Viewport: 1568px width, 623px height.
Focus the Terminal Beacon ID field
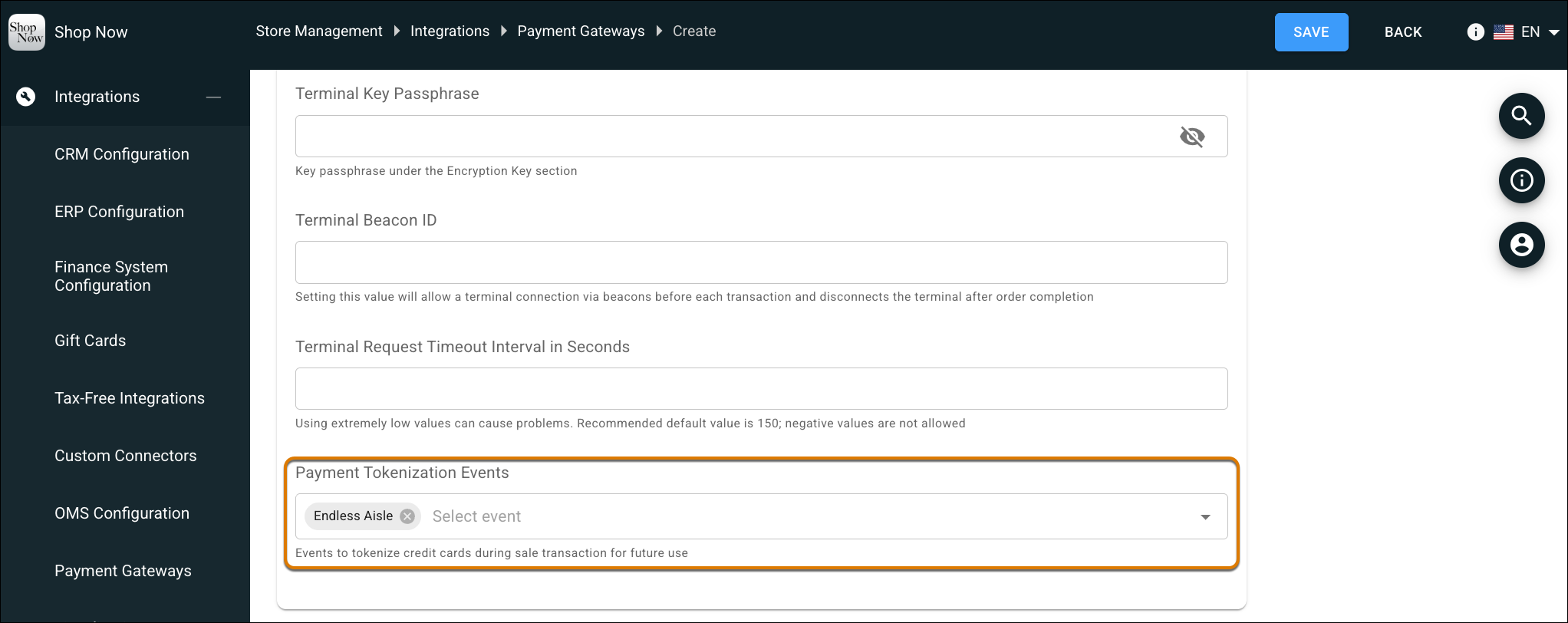(761, 262)
